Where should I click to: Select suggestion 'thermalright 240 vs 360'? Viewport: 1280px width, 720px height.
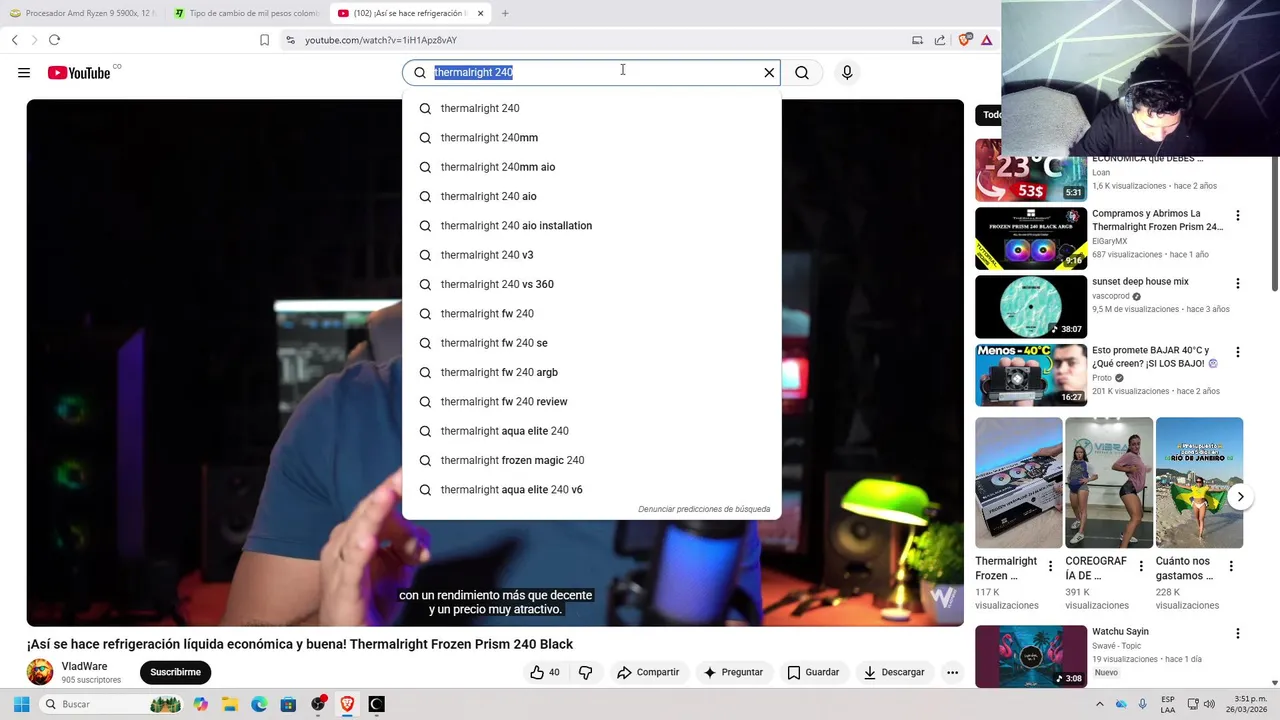tap(592, 284)
